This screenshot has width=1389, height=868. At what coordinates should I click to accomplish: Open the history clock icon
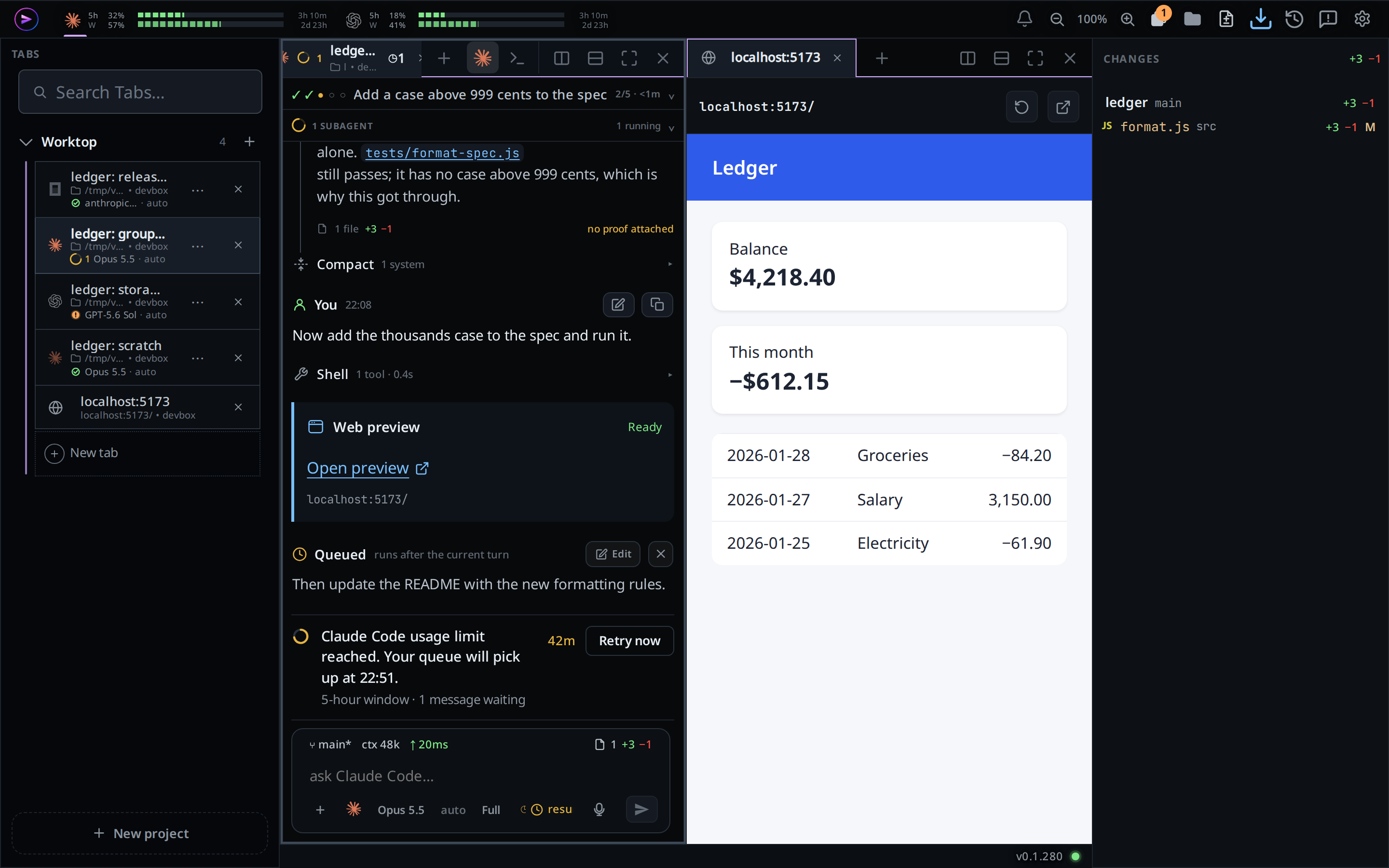(x=1294, y=19)
